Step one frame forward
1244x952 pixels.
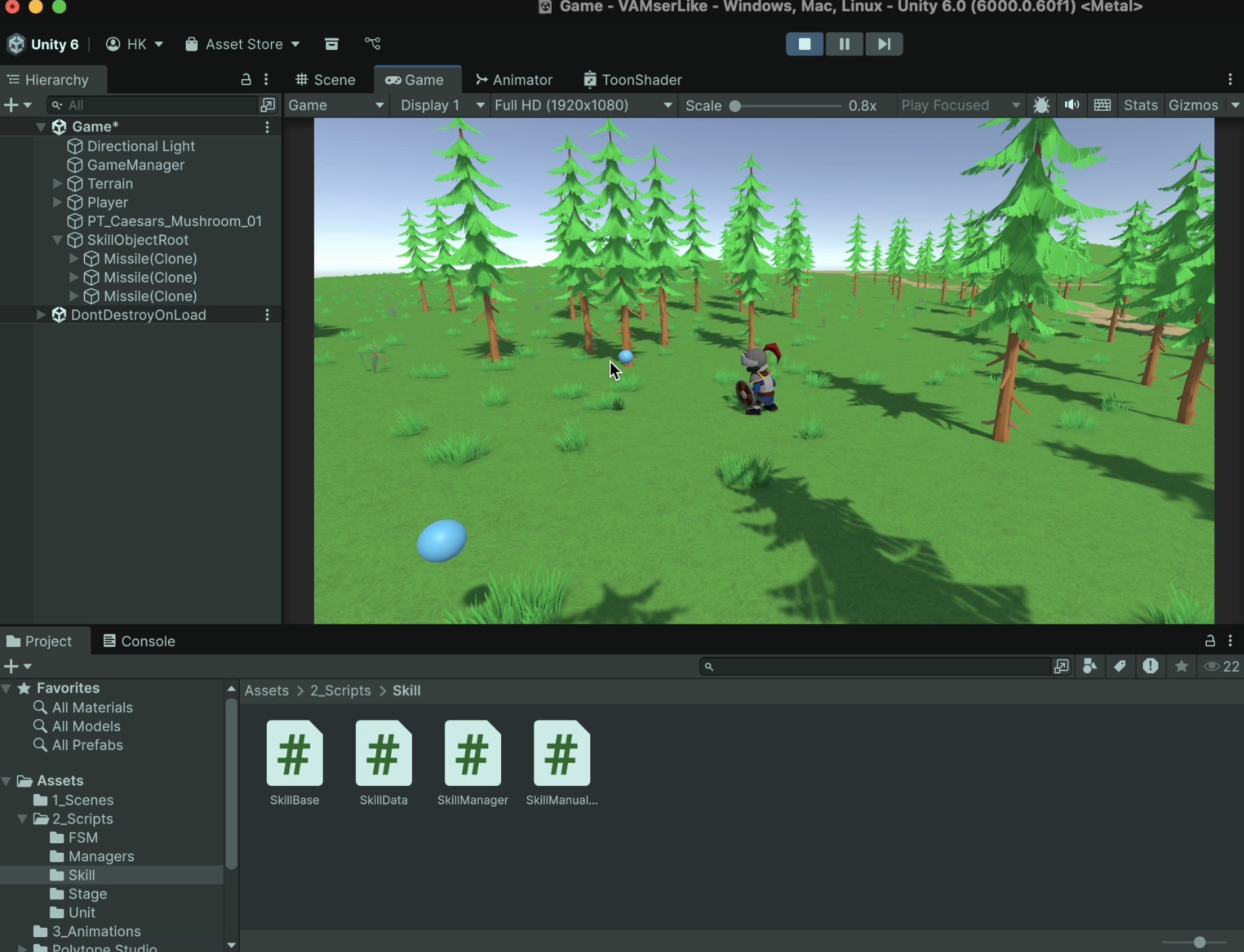click(884, 44)
